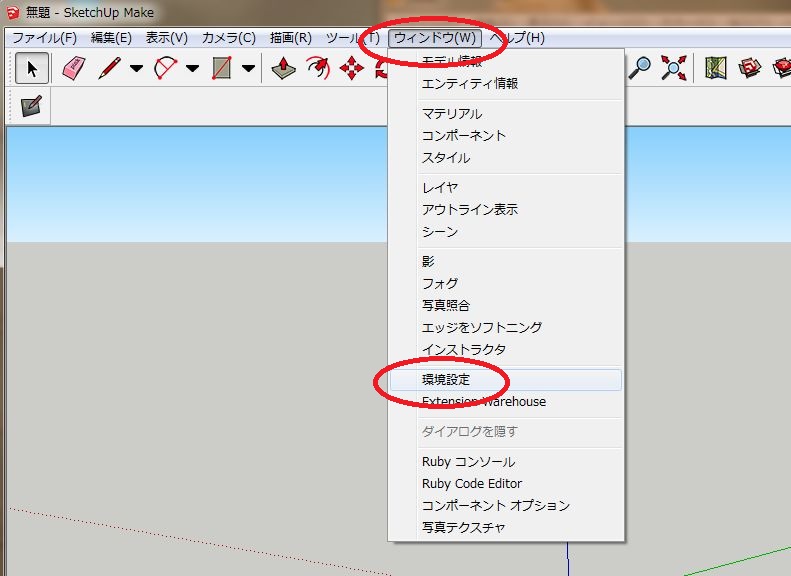This screenshot has width=791, height=576.
Task: Open the line tool dropdown arrow
Action: tap(136, 68)
